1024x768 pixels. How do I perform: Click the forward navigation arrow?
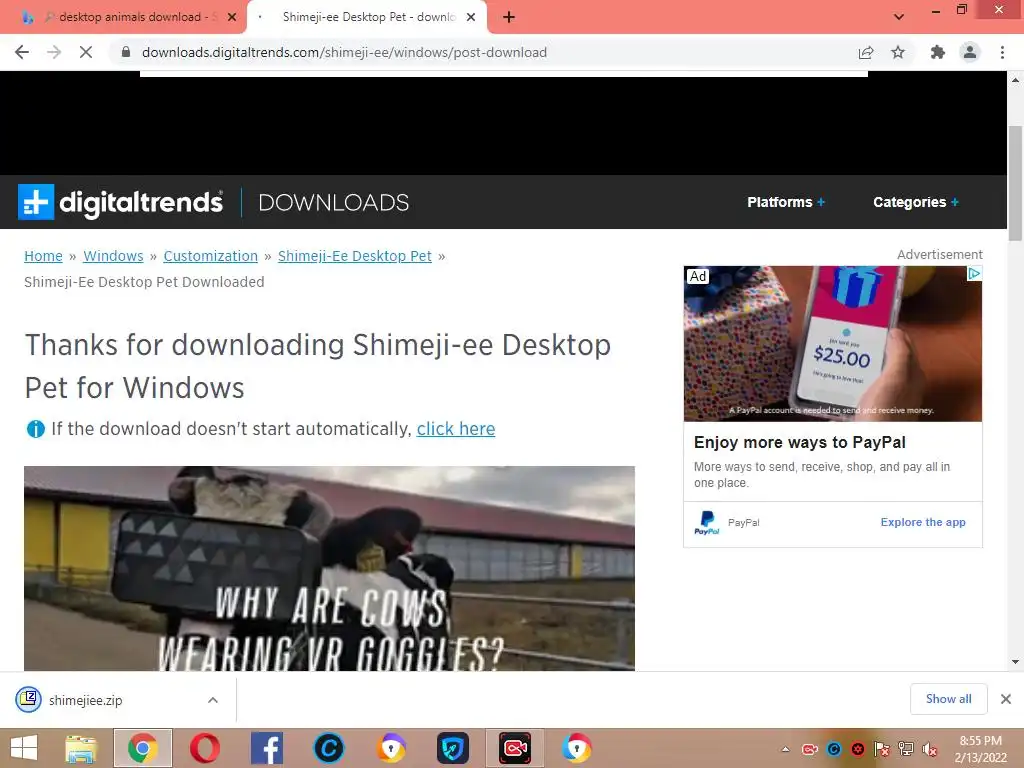click(x=54, y=52)
